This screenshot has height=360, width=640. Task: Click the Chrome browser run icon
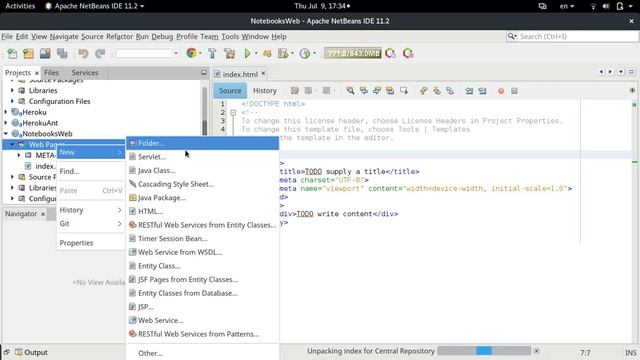191,53
